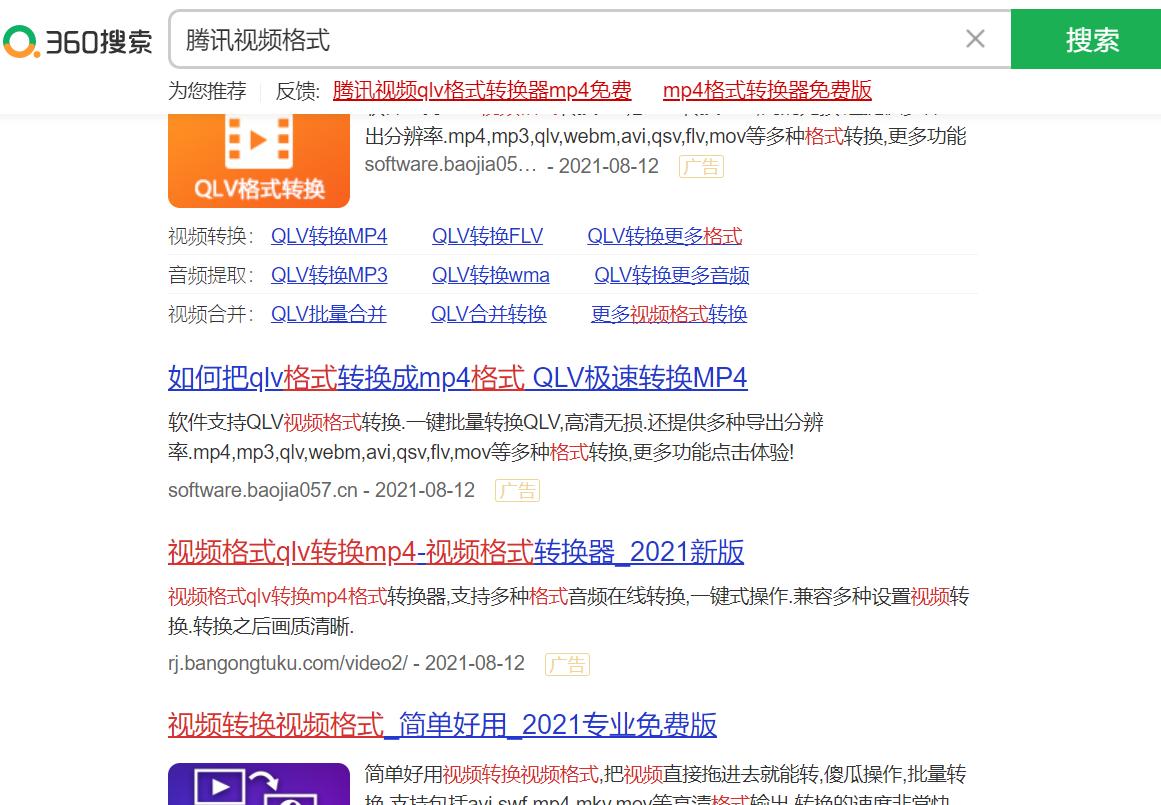Click the clear (X) icon in search box
Image resolution: width=1161 pixels, height=805 pixels.
click(975, 40)
